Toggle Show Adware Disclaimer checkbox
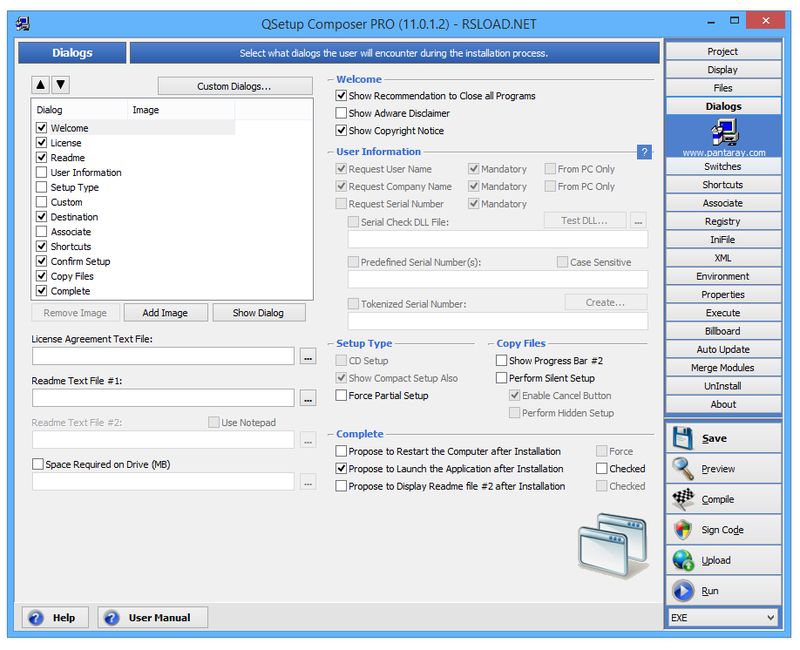 coord(341,113)
